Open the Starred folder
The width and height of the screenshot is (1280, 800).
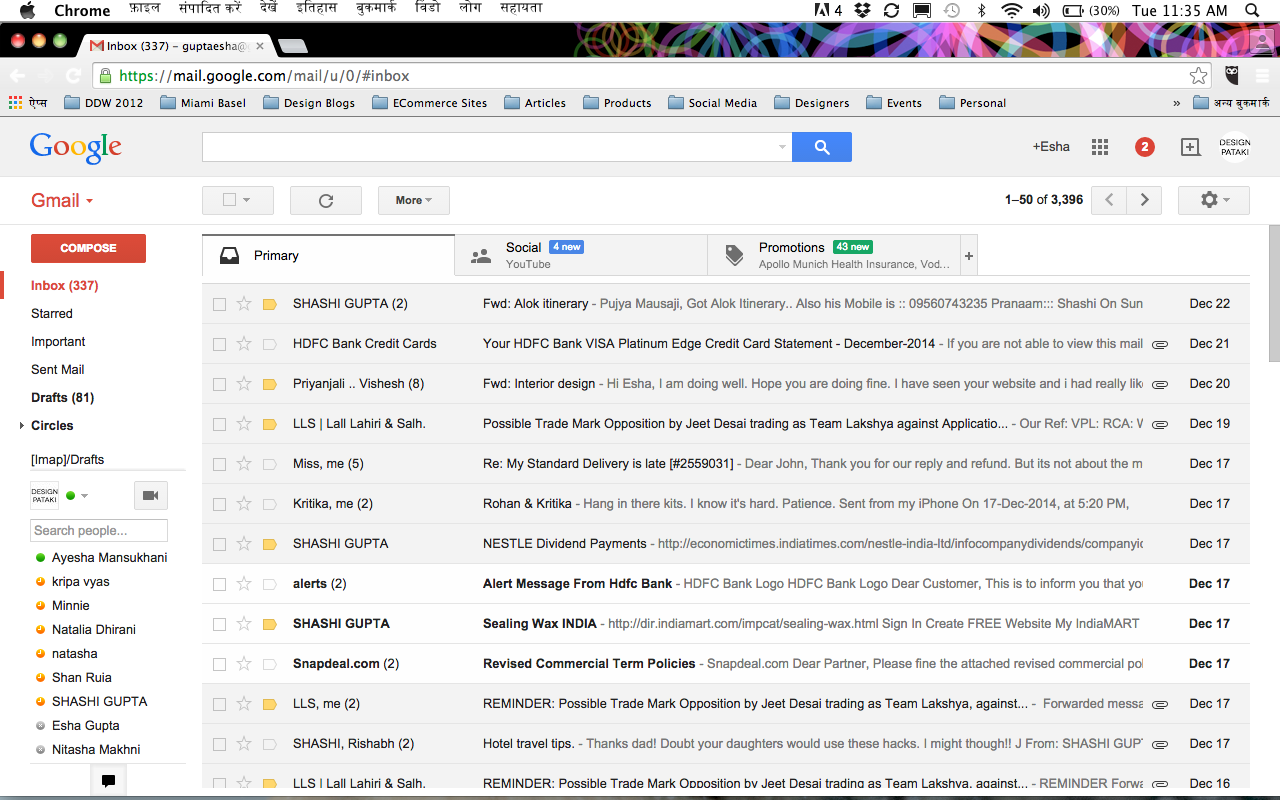click(x=52, y=314)
